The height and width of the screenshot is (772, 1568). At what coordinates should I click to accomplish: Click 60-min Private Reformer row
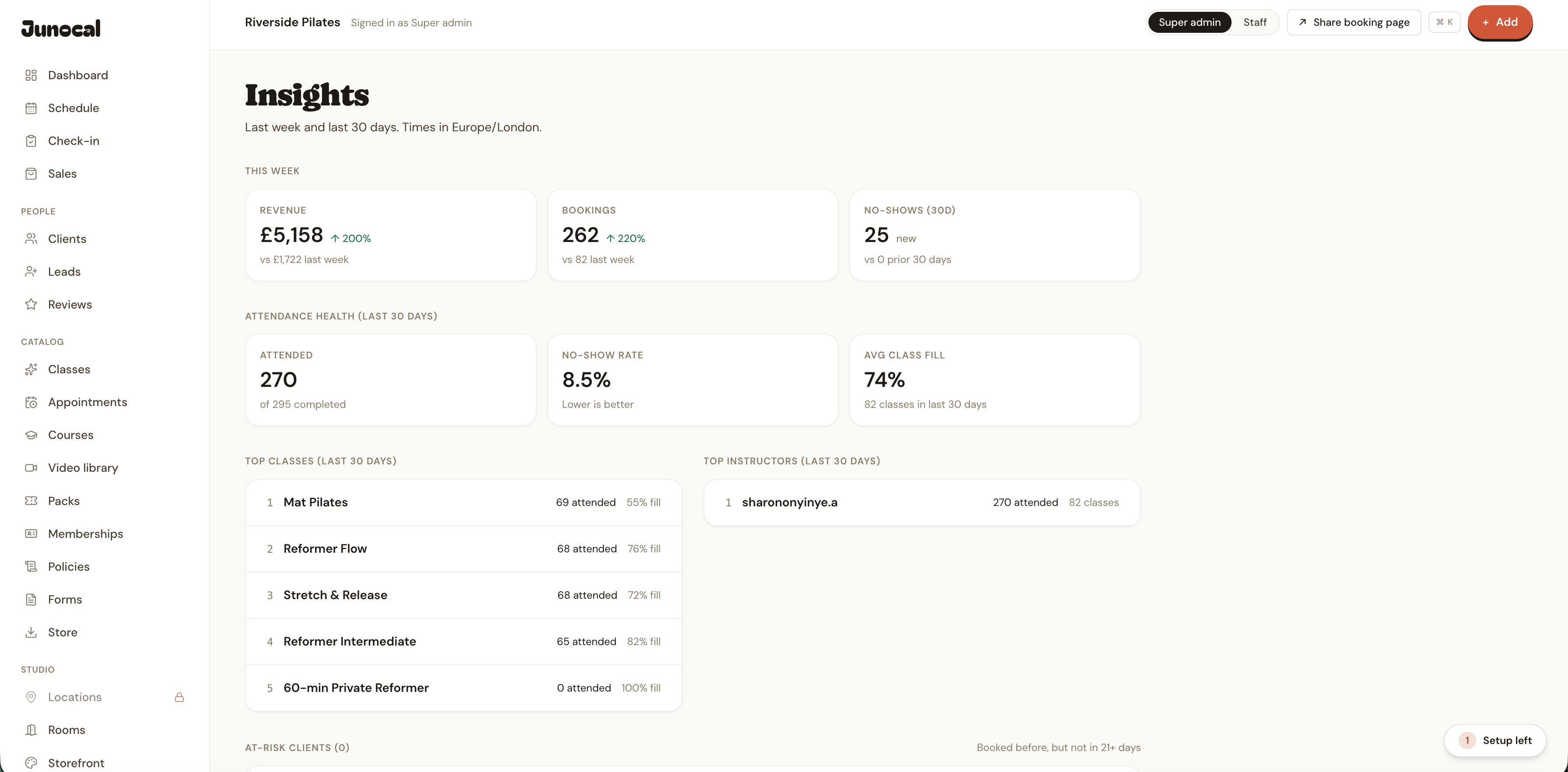[463, 688]
